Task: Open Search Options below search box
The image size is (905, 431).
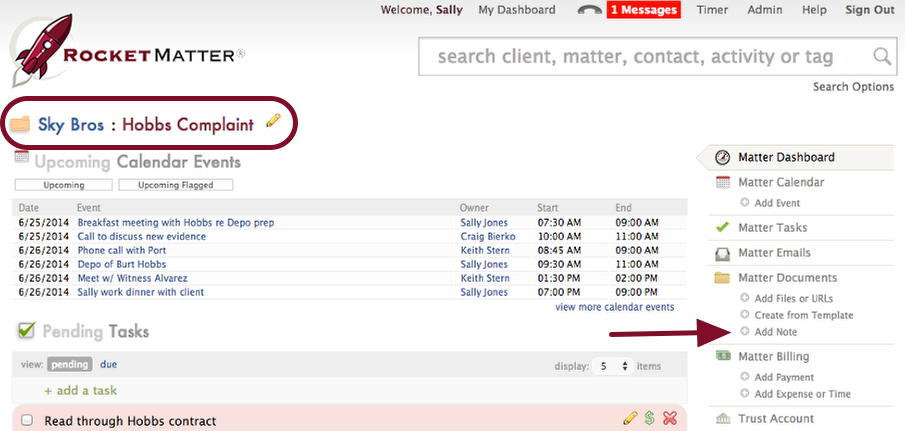Action: tap(853, 87)
